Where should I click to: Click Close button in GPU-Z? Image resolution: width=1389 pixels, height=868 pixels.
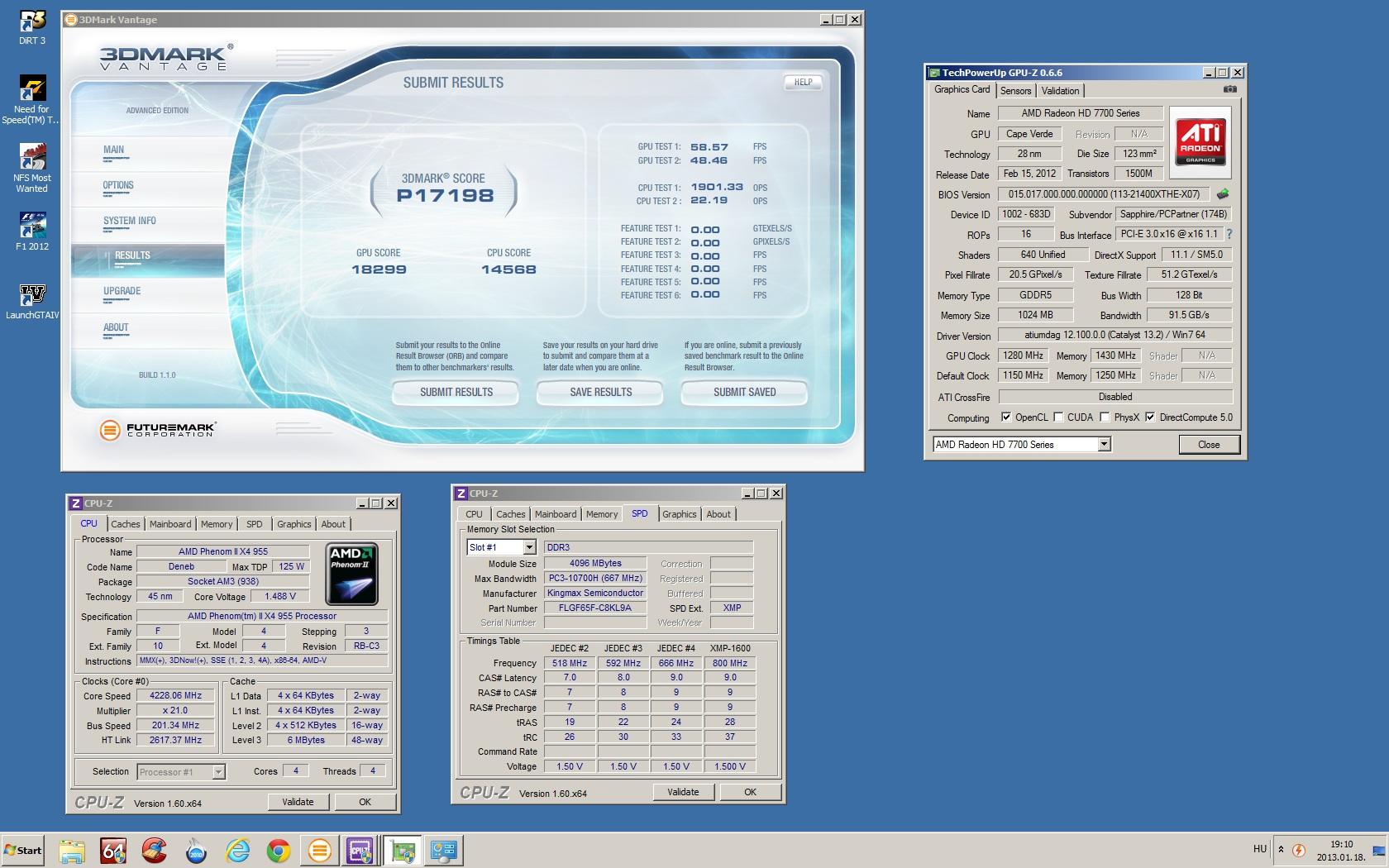click(1209, 445)
